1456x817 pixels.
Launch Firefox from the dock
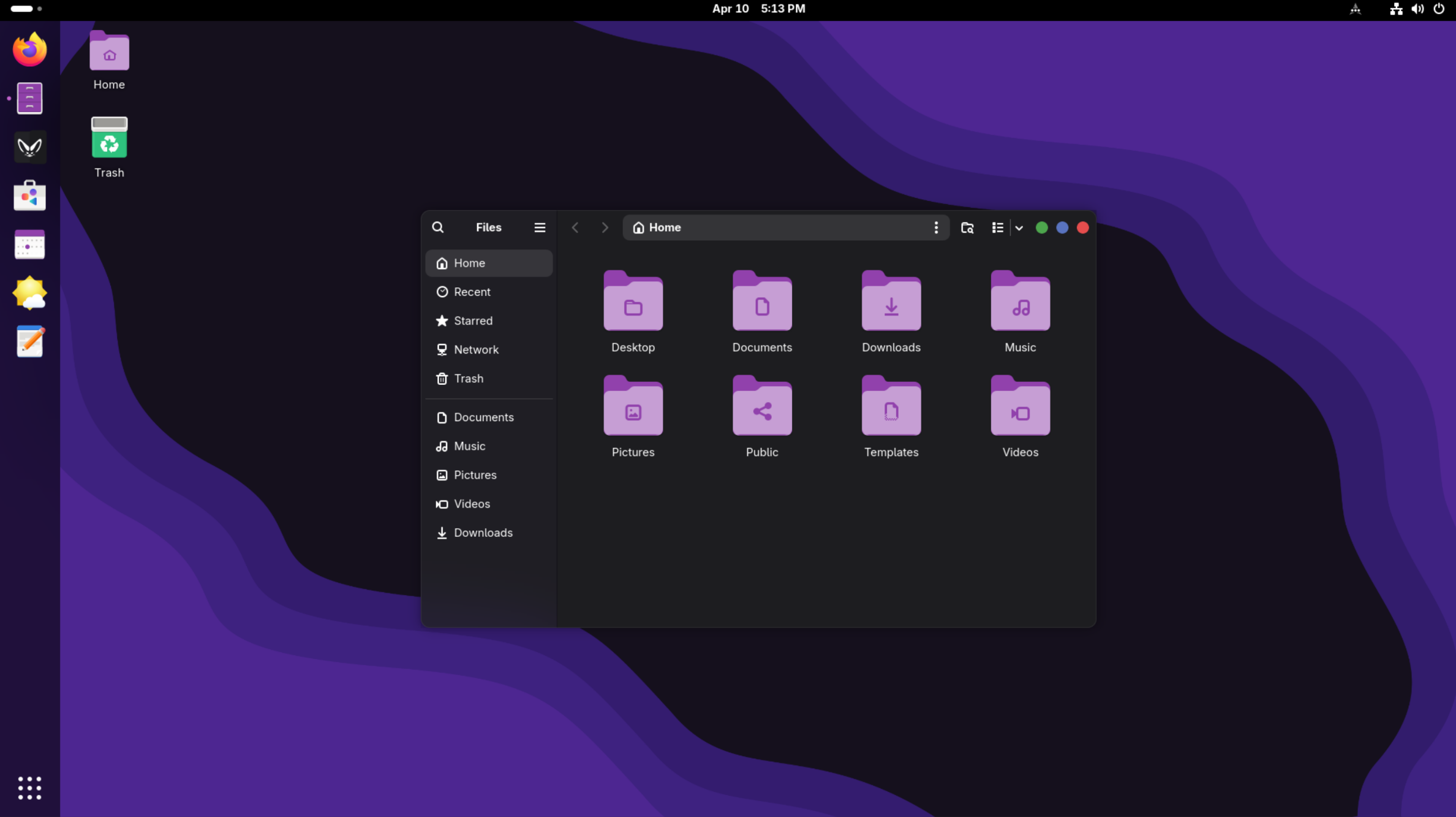pos(29,50)
